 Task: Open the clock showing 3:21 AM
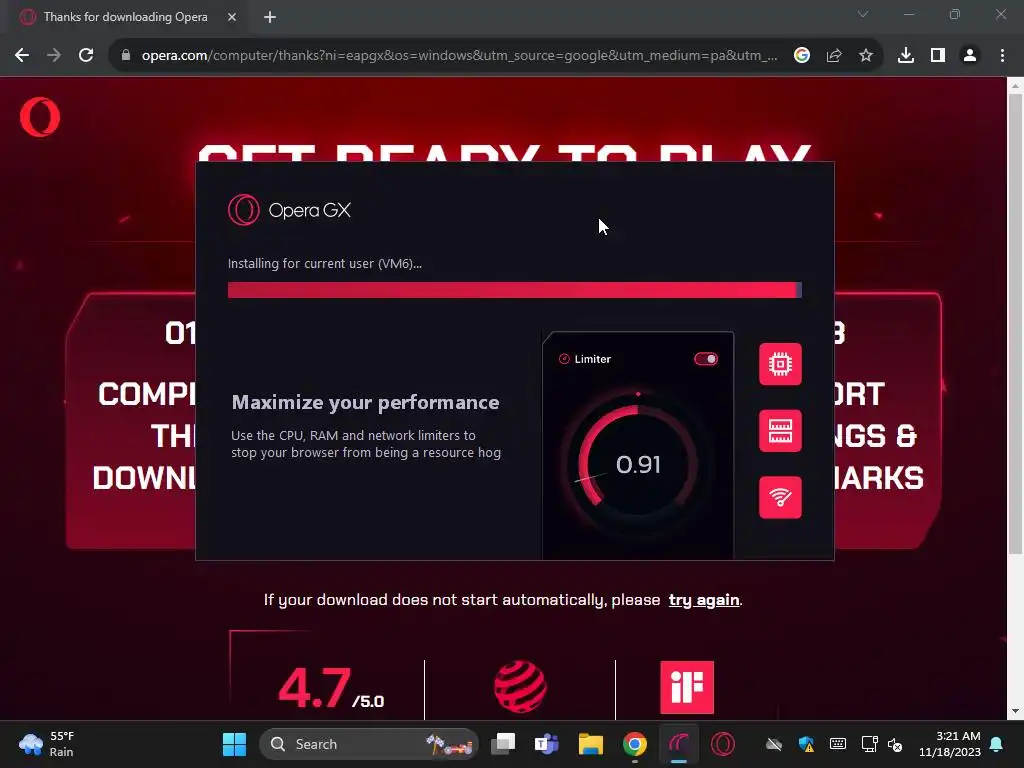pos(950,744)
